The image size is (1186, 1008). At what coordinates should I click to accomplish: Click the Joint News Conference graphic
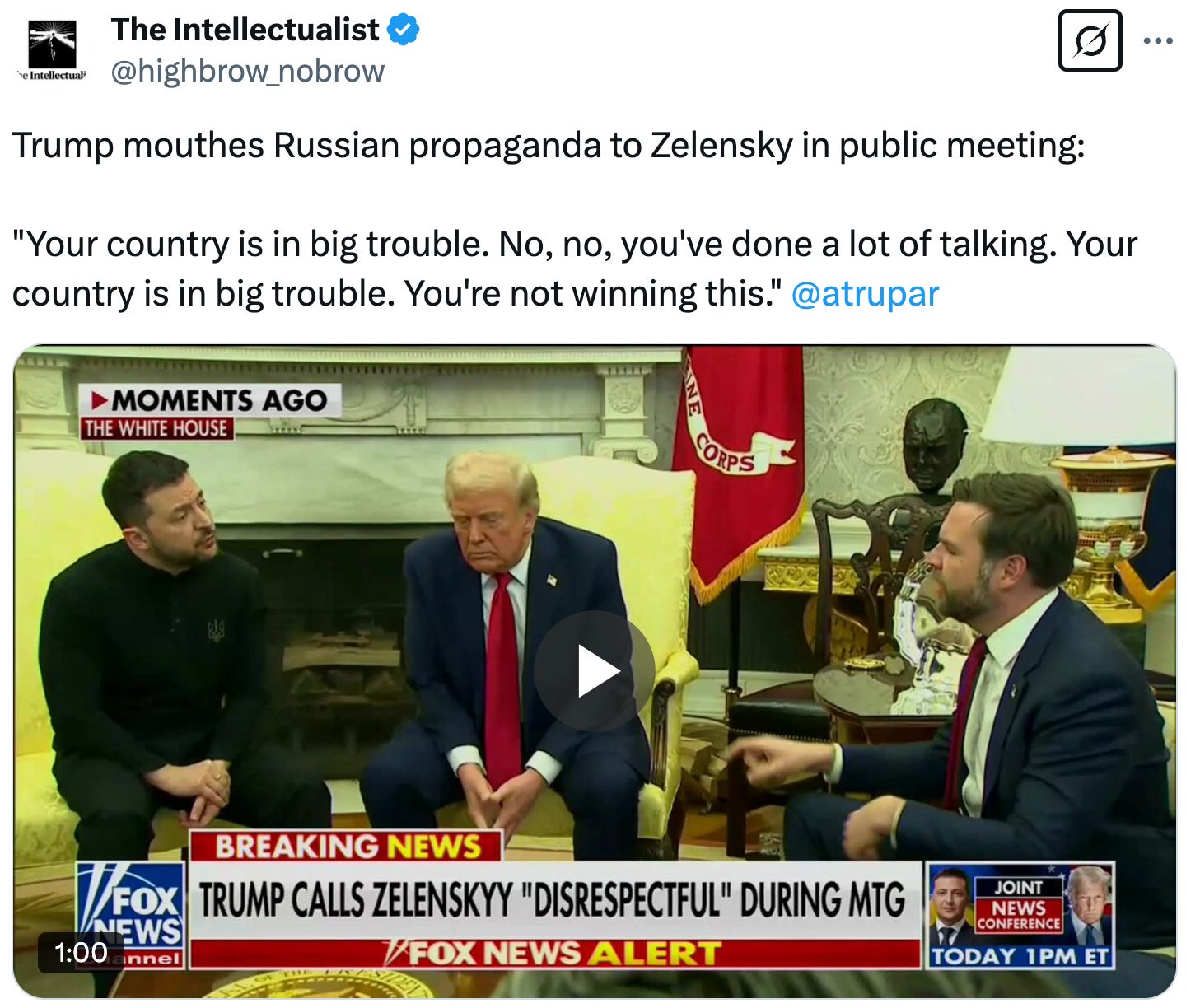click(x=1020, y=914)
